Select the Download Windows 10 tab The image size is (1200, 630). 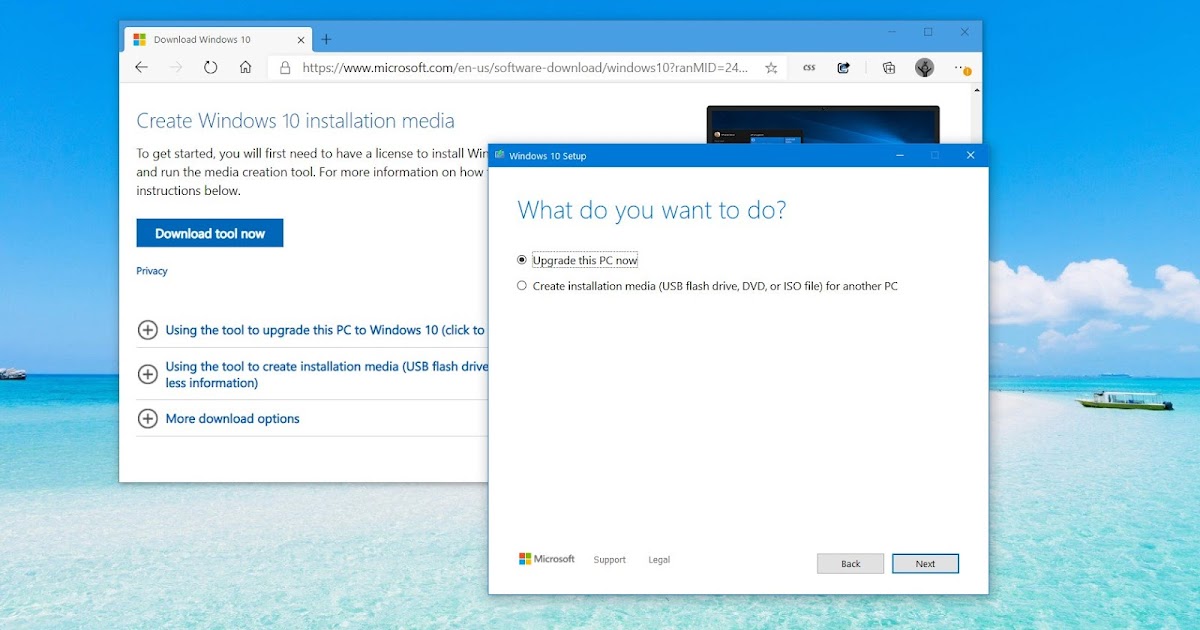[x=219, y=40]
